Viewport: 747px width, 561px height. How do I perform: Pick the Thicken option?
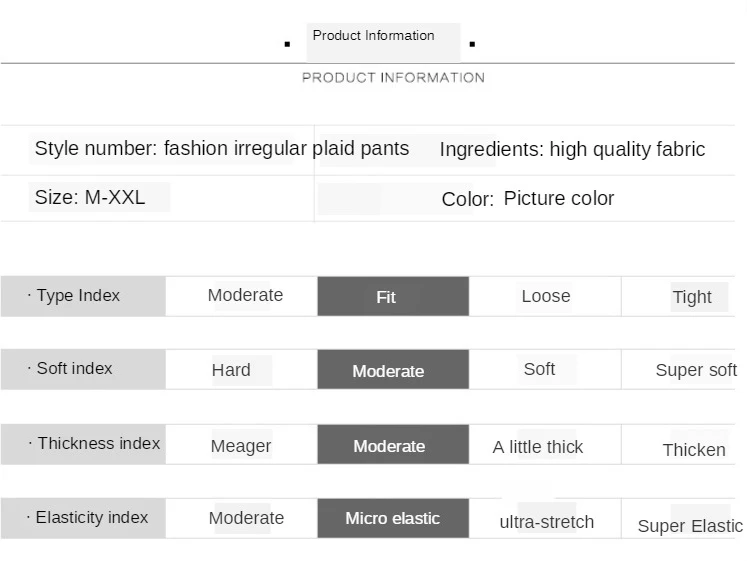pos(693,450)
